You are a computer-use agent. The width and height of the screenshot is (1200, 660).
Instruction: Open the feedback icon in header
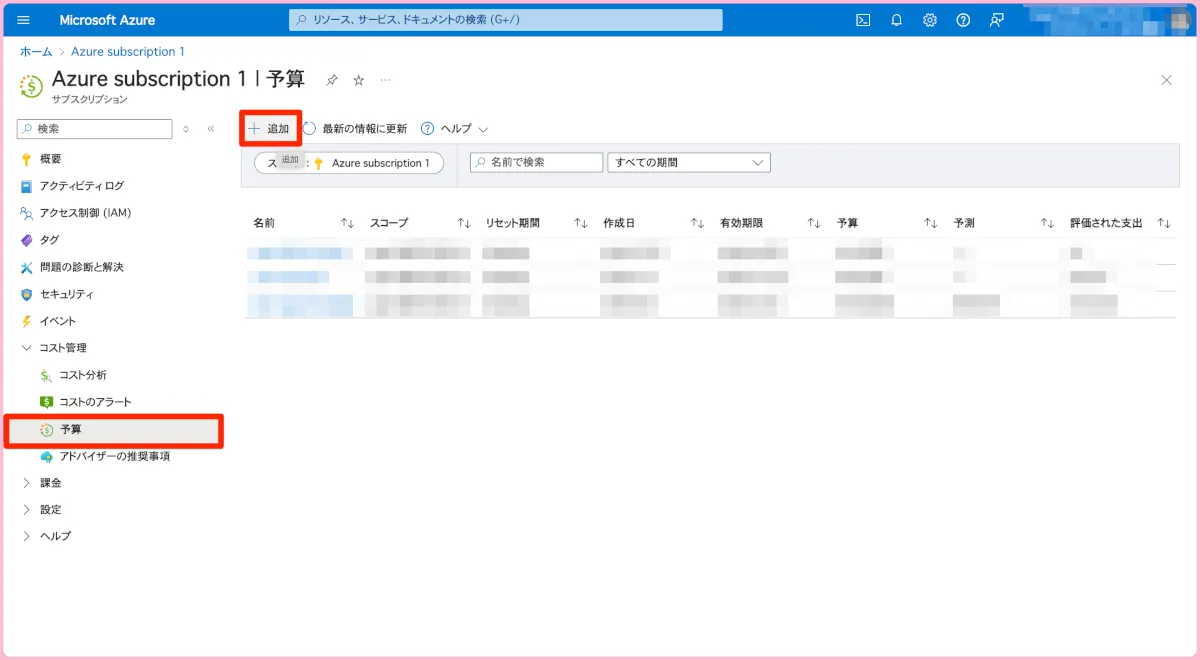996,20
